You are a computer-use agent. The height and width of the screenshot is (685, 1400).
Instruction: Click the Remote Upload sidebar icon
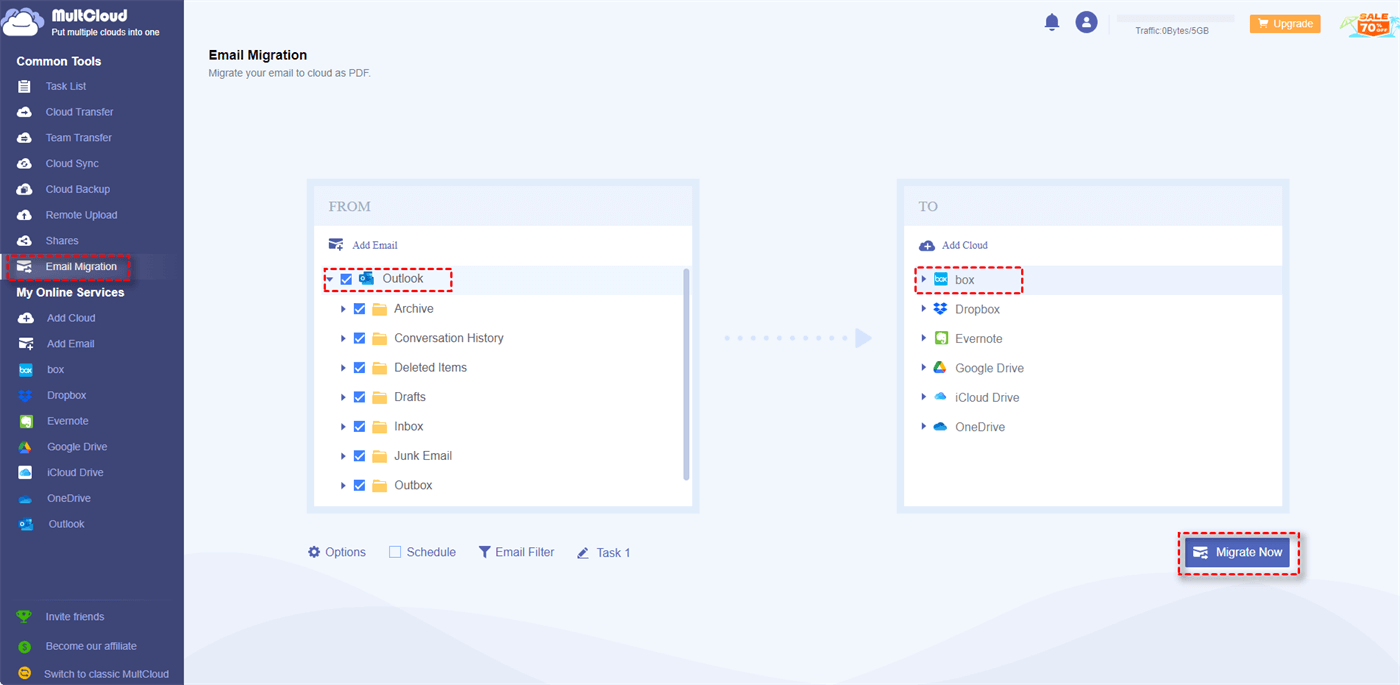click(25, 215)
